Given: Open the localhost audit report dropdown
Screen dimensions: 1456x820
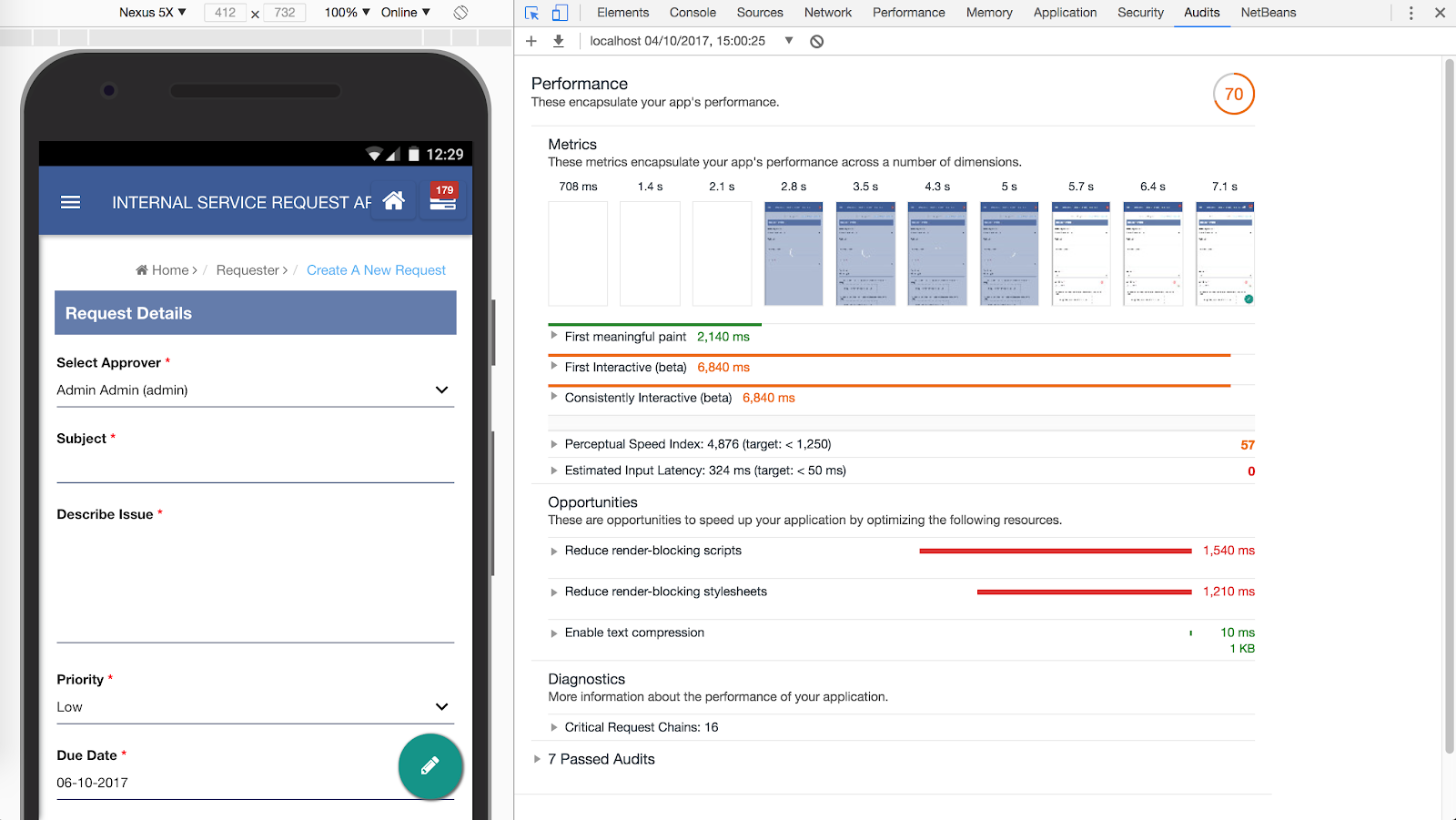Looking at the screenshot, I should (691, 41).
